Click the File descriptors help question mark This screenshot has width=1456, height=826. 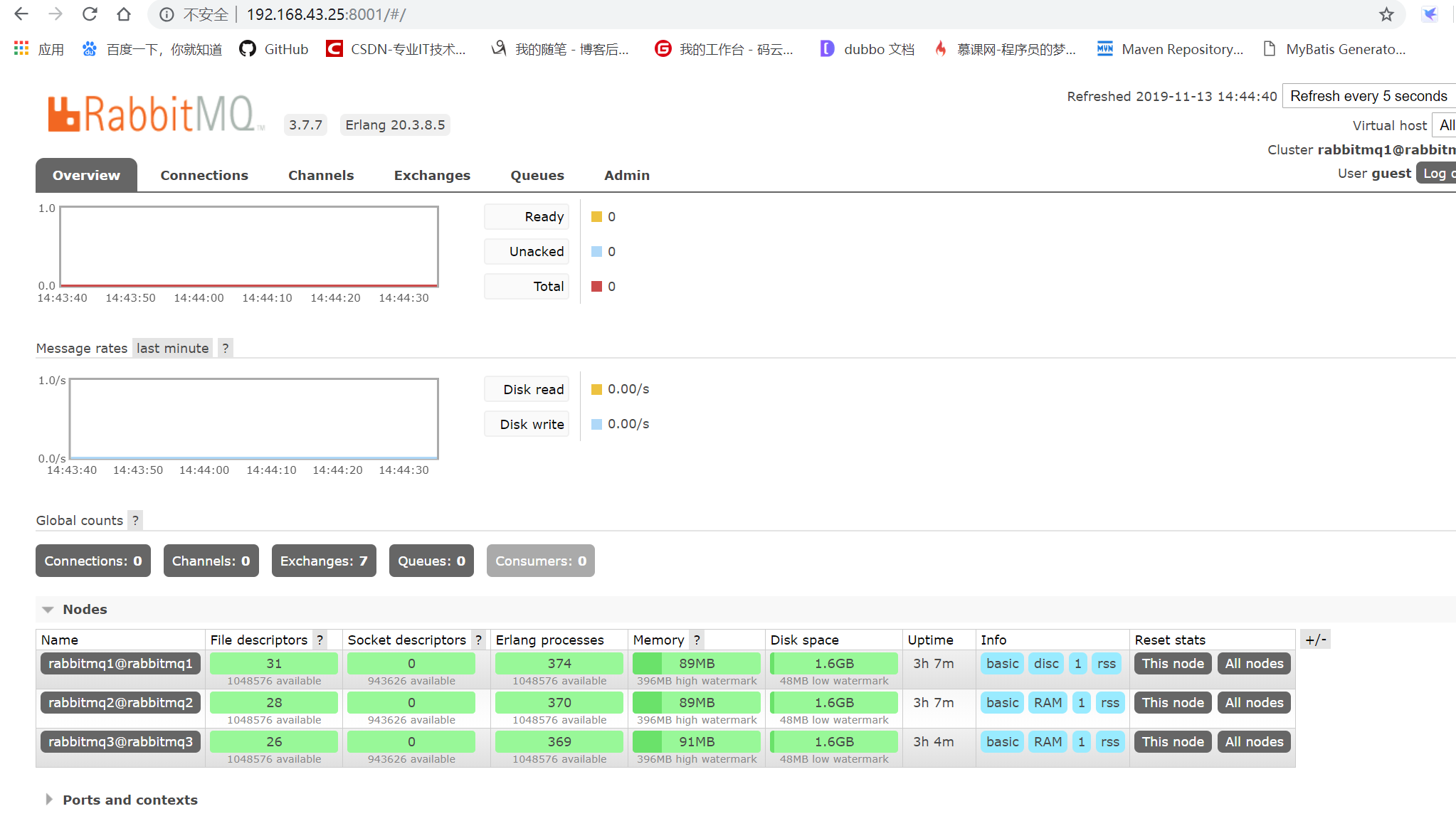(320, 640)
